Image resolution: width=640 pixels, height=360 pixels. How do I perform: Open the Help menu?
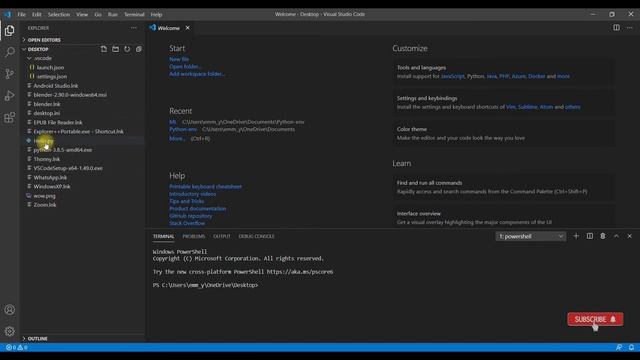tap(156, 14)
